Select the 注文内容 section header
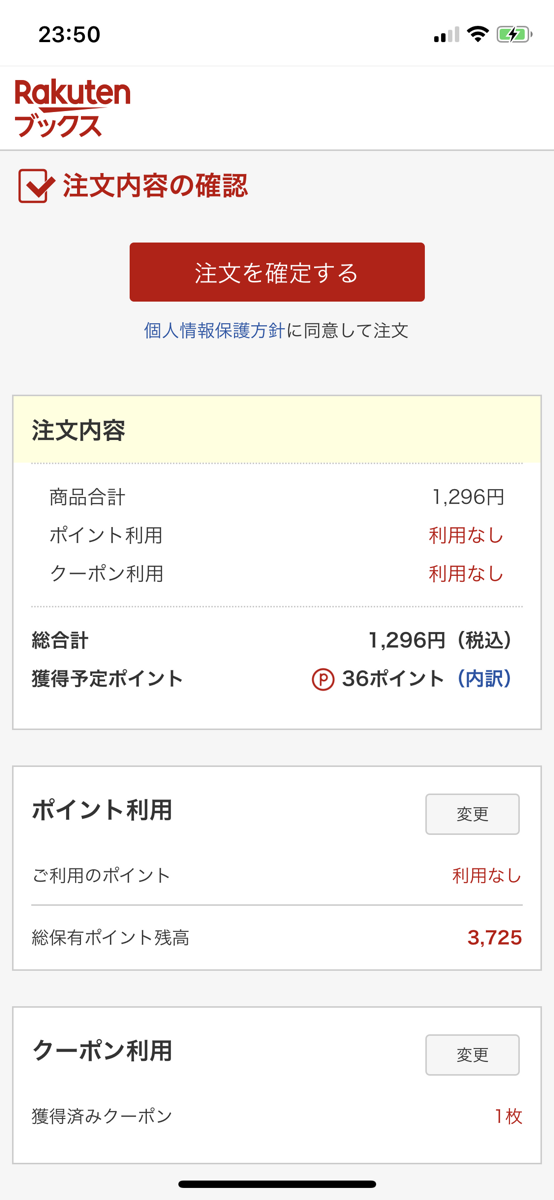 (x=277, y=430)
